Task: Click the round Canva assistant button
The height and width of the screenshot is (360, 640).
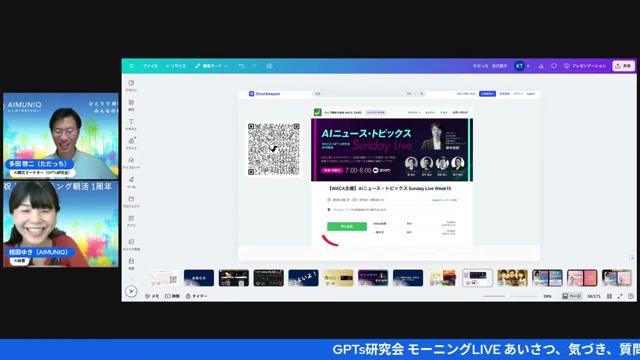Action: point(131,291)
